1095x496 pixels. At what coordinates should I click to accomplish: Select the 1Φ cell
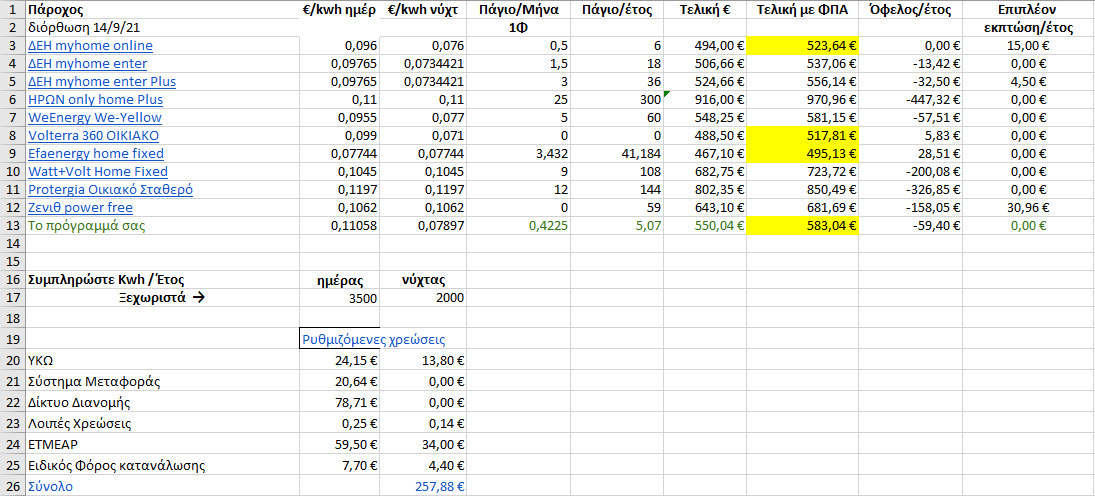pos(519,29)
